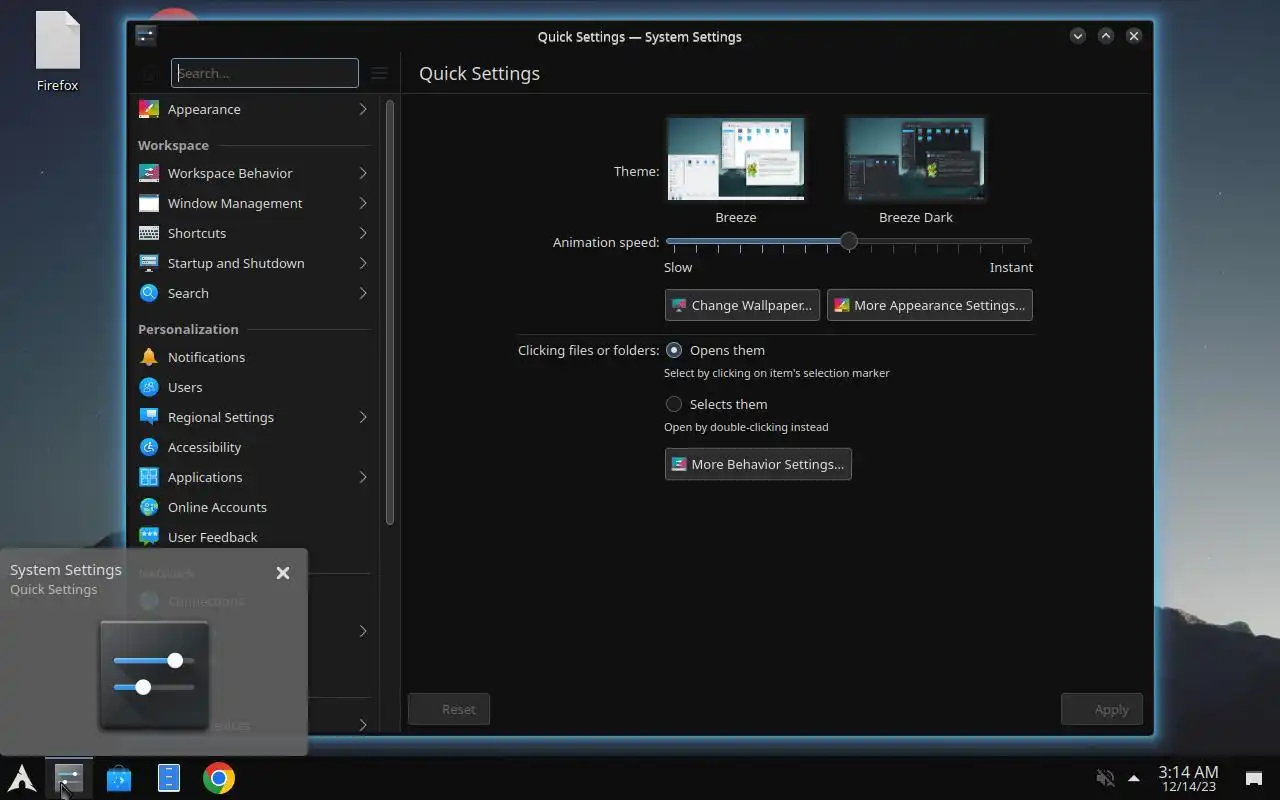The height and width of the screenshot is (800, 1280).
Task: Show hidden system tray icons arrow
Action: [1133, 778]
